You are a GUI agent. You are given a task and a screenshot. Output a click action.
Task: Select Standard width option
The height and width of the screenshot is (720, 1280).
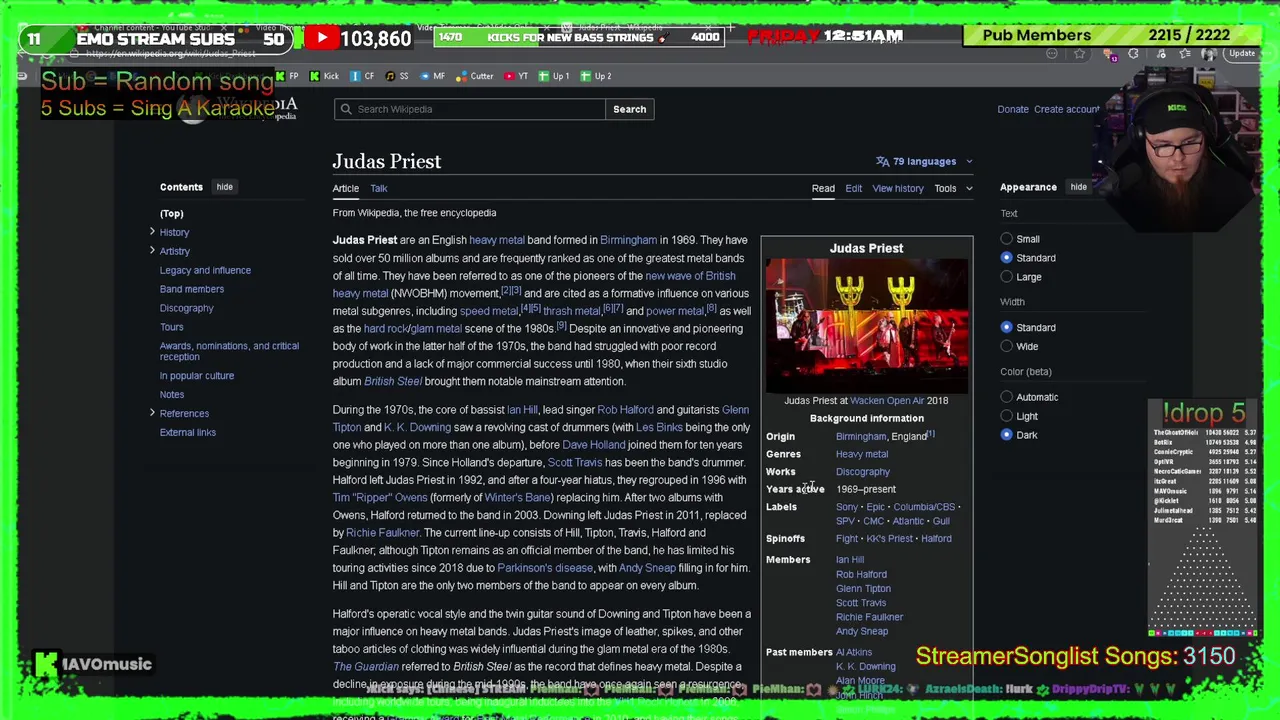click(1007, 327)
